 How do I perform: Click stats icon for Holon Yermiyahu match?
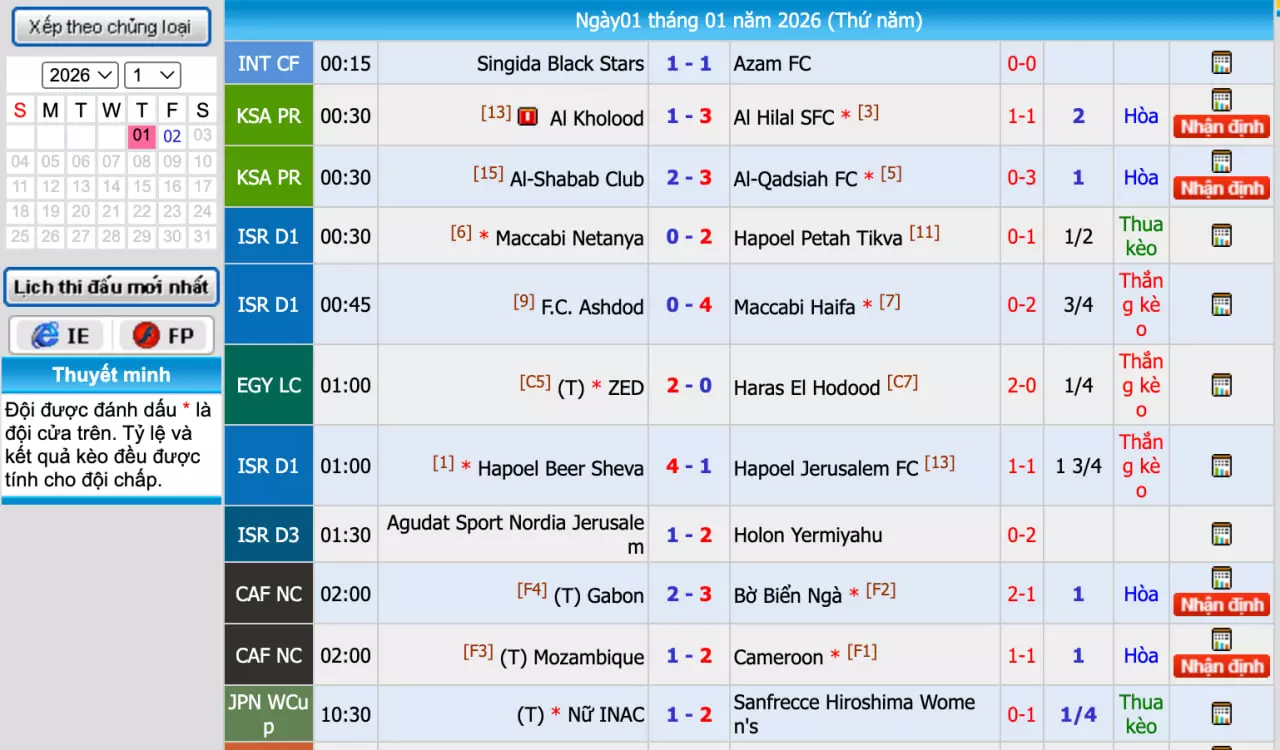pos(1221,534)
